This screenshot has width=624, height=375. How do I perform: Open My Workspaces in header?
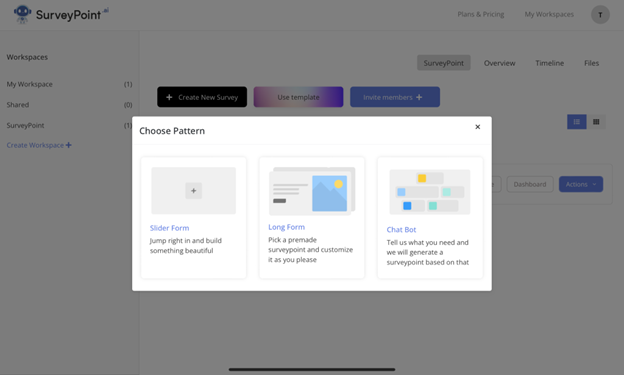click(549, 14)
